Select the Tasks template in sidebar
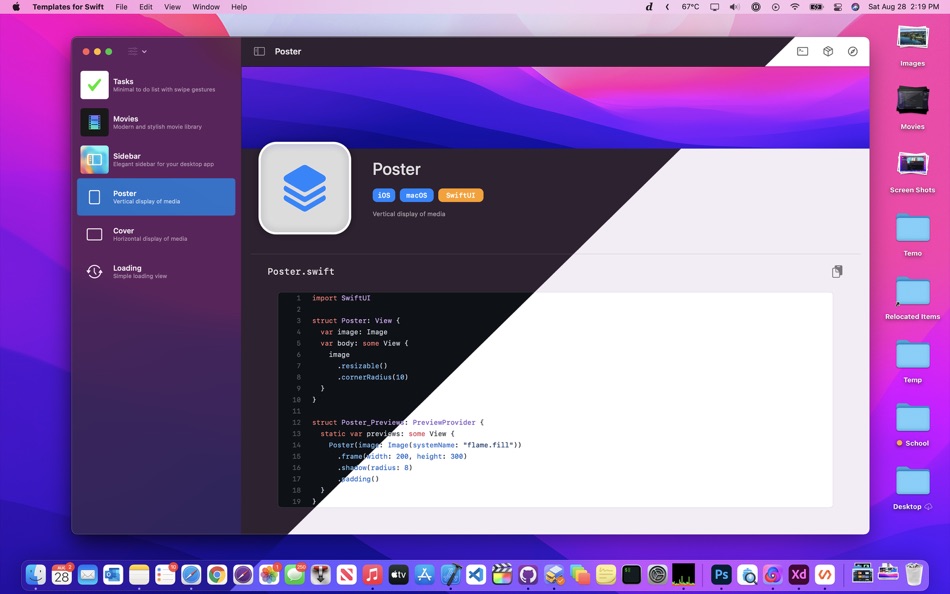Image resolution: width=950 pixels, height=594 pixels. pos(156,85)
